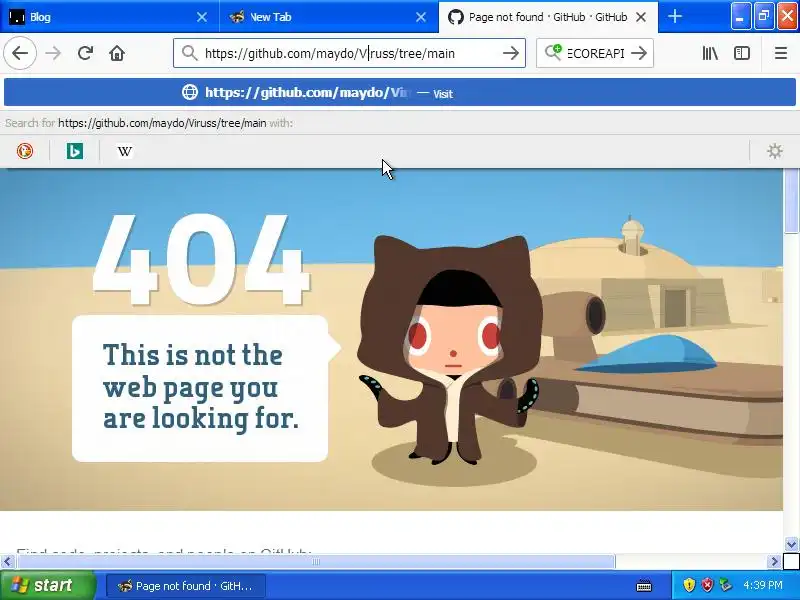
Task: Click the 4:39 PM system clock
Action: click(763, 585)
